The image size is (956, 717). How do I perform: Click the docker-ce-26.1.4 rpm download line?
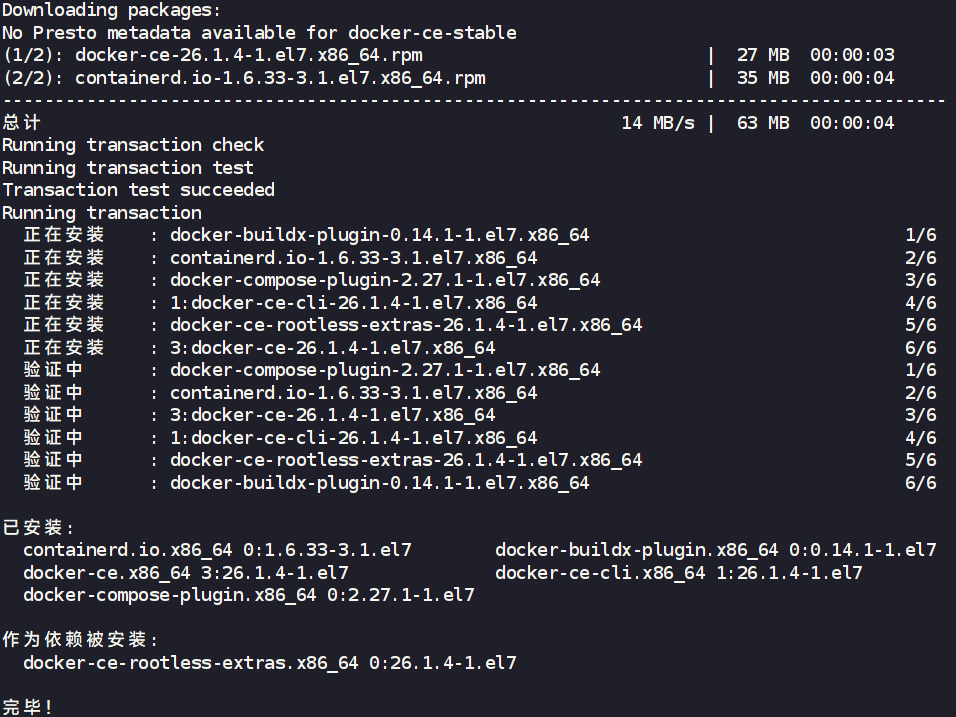coord(248,55)
